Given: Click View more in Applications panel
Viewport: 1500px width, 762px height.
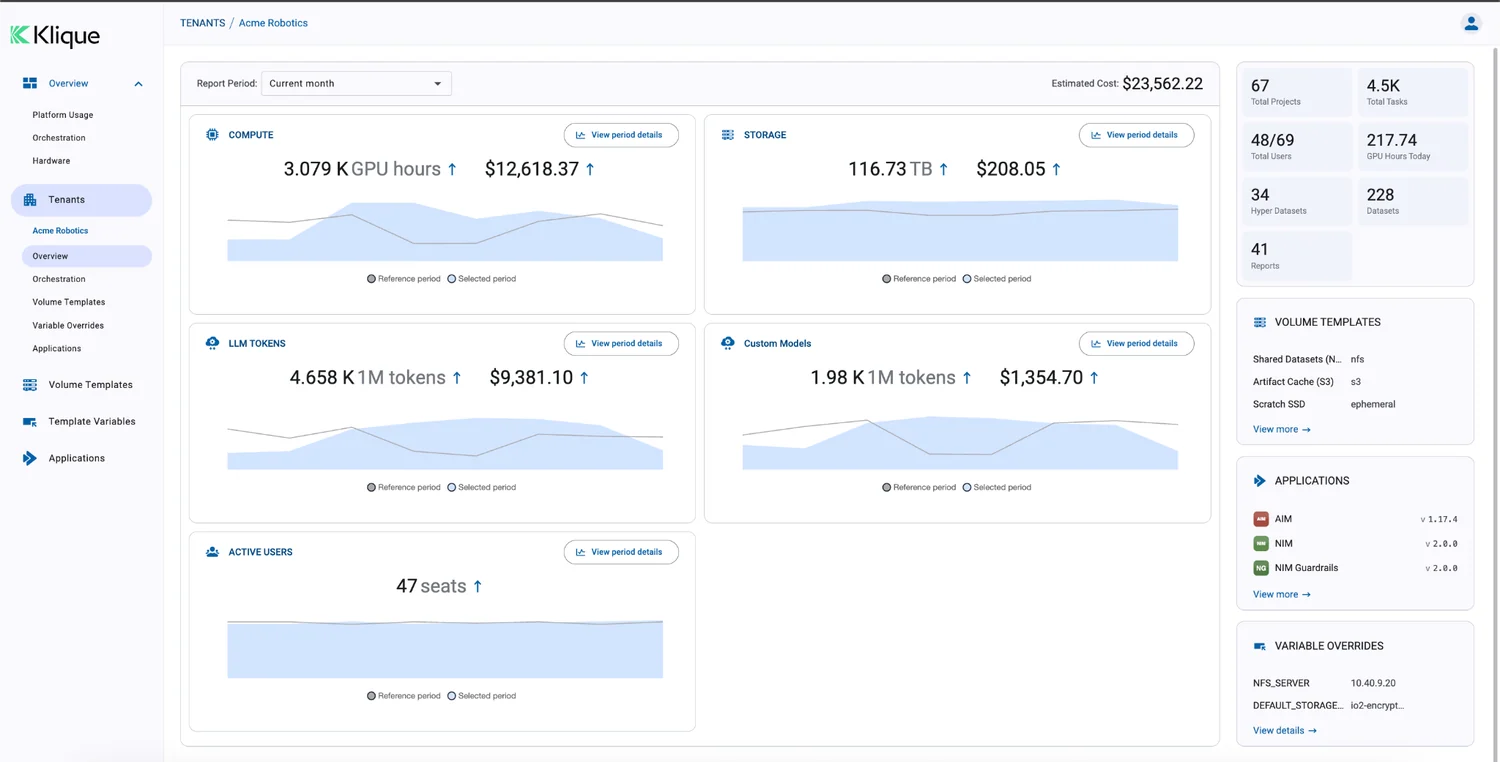Looking at the screenshot, I should (1281, 594).
